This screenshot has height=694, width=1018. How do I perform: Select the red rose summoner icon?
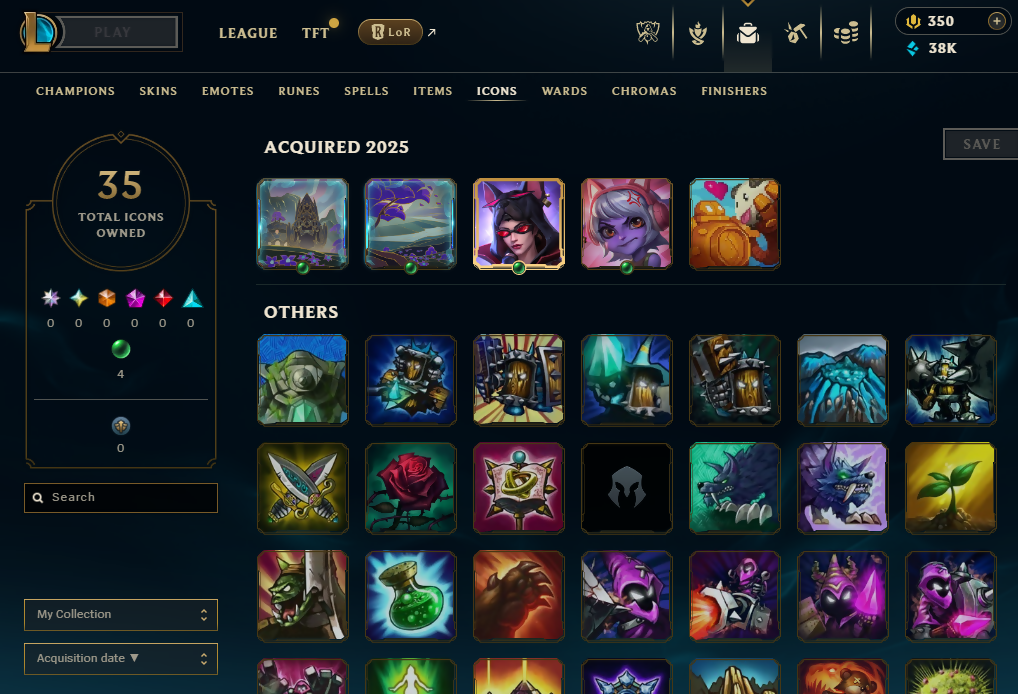tap(410, 488)
